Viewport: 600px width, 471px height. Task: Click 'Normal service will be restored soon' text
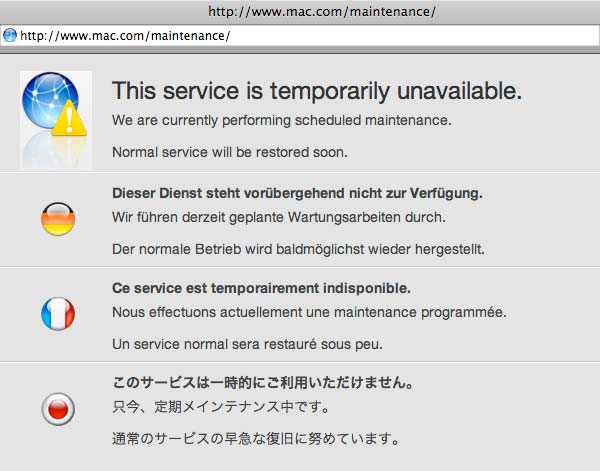click(230, 152)
